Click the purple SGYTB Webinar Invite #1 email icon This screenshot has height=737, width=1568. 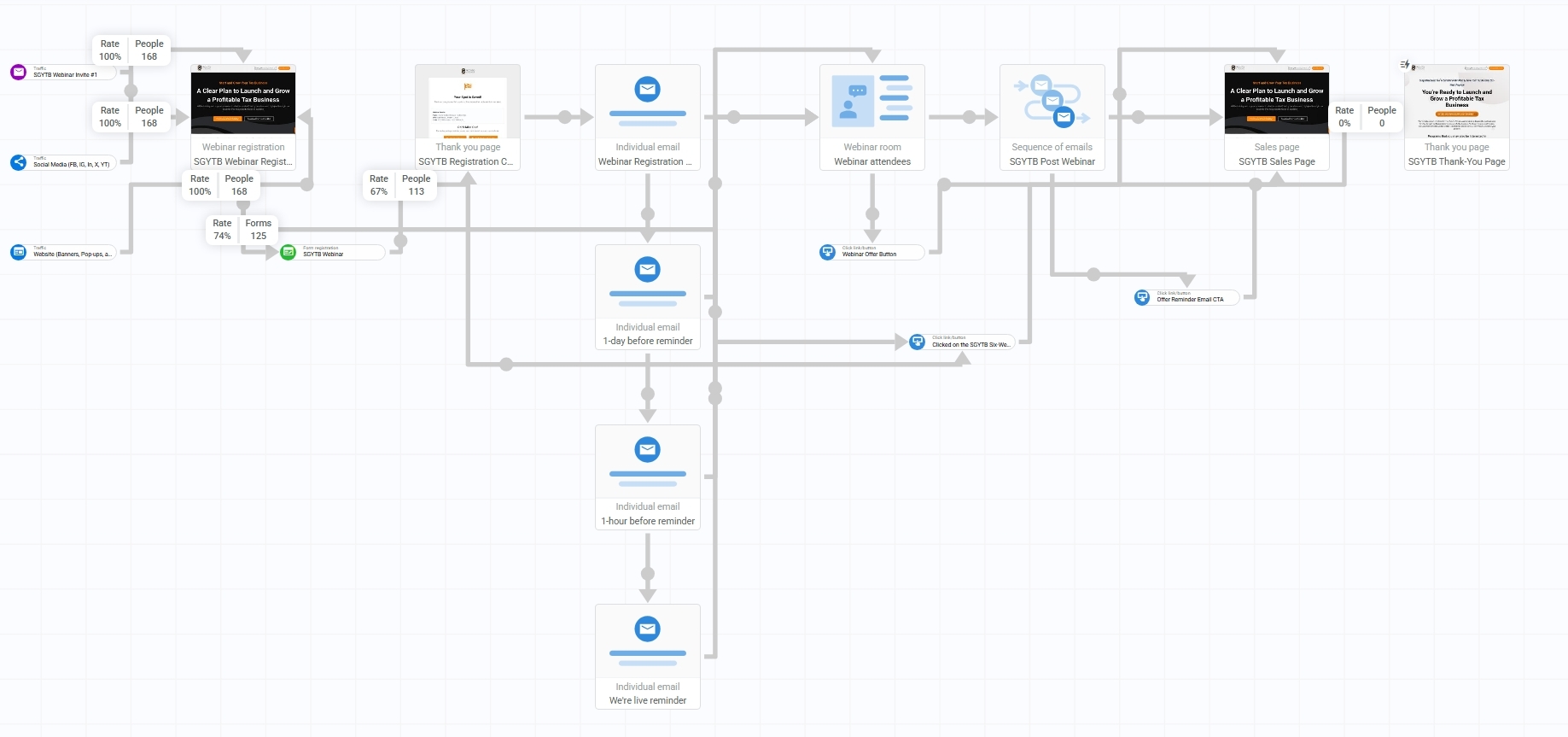point(18,73)
